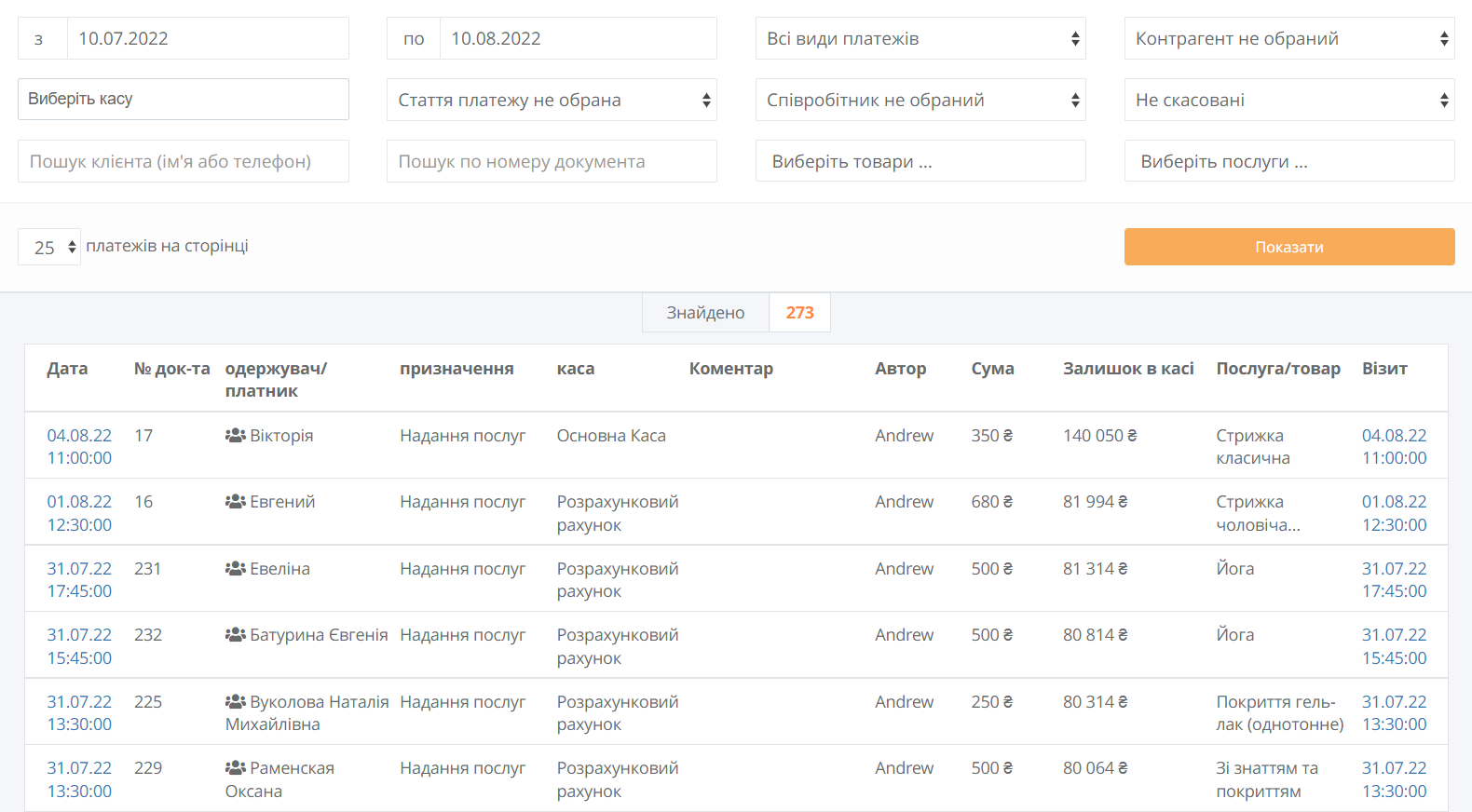The height and width of the screenshot is (812, 1472).
Task: Click the end date field 10.08.2022
Action: click(x=577, y=39)
